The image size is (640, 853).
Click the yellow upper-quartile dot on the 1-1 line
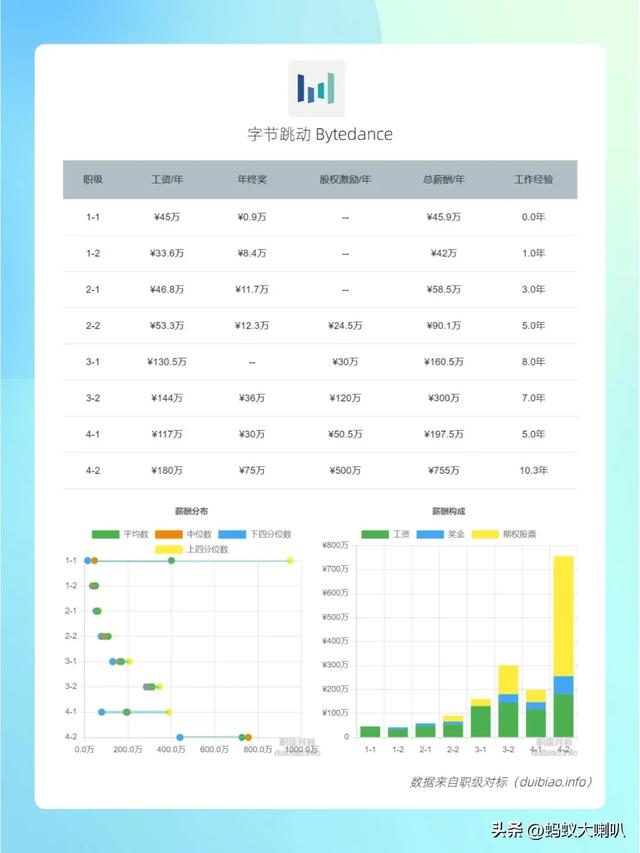tap(290, 560)
